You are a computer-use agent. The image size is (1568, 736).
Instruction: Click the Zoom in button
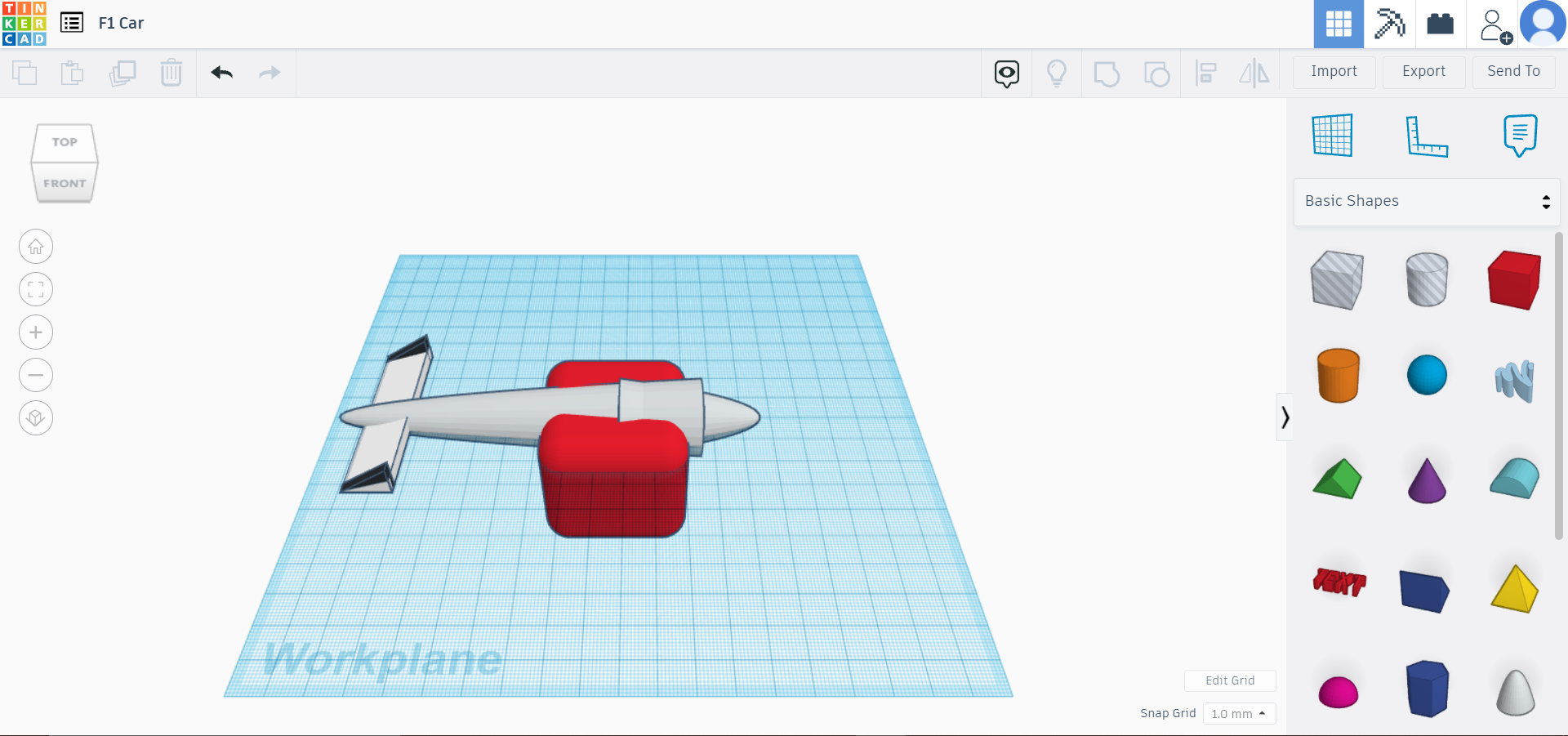(x=36, y=332)
